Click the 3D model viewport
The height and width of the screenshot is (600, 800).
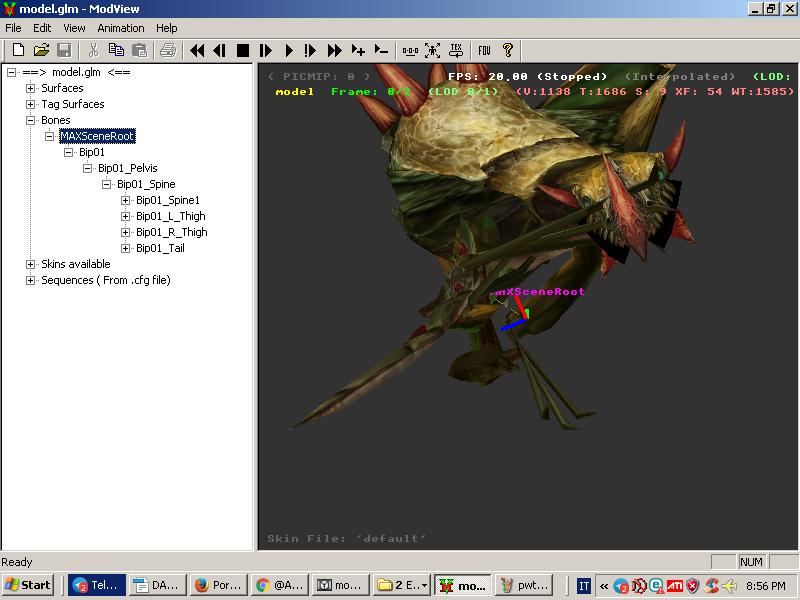click(529, 306)
